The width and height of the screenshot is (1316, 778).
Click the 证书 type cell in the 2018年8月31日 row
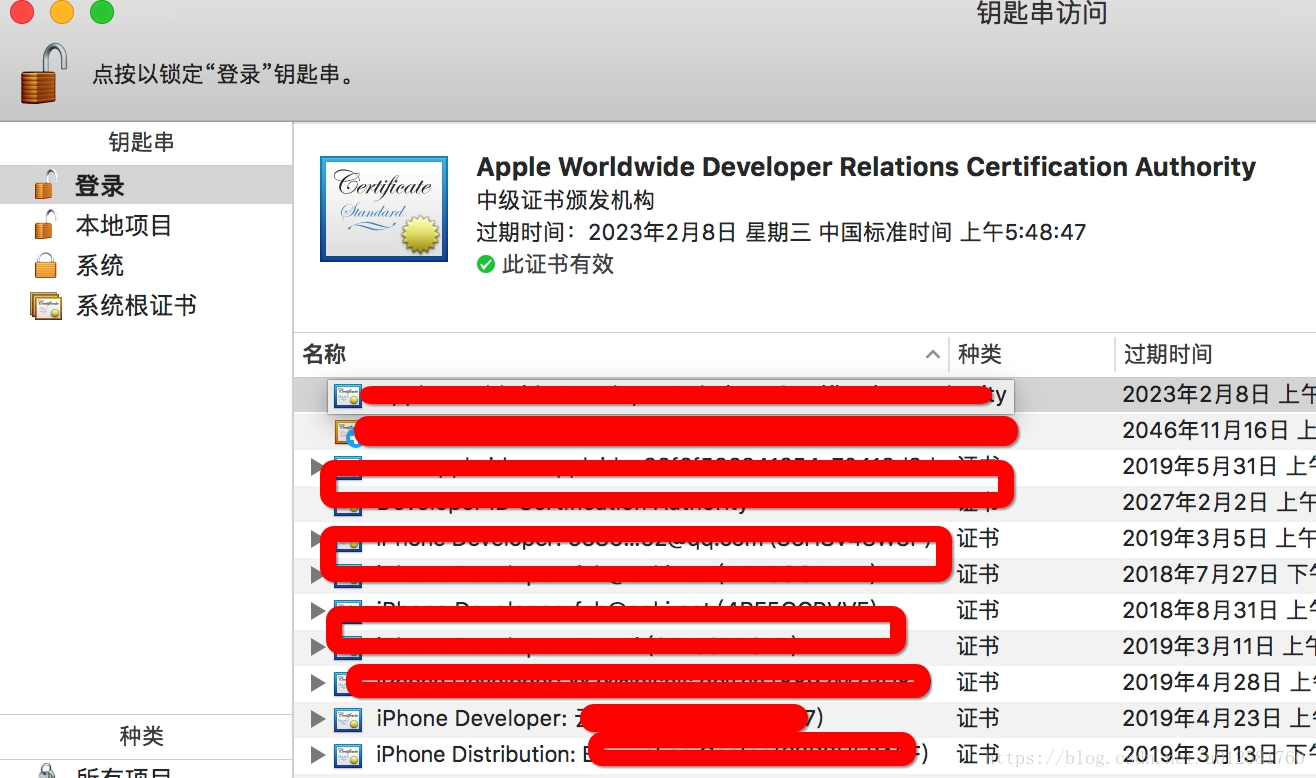click(x=978, y=611)
